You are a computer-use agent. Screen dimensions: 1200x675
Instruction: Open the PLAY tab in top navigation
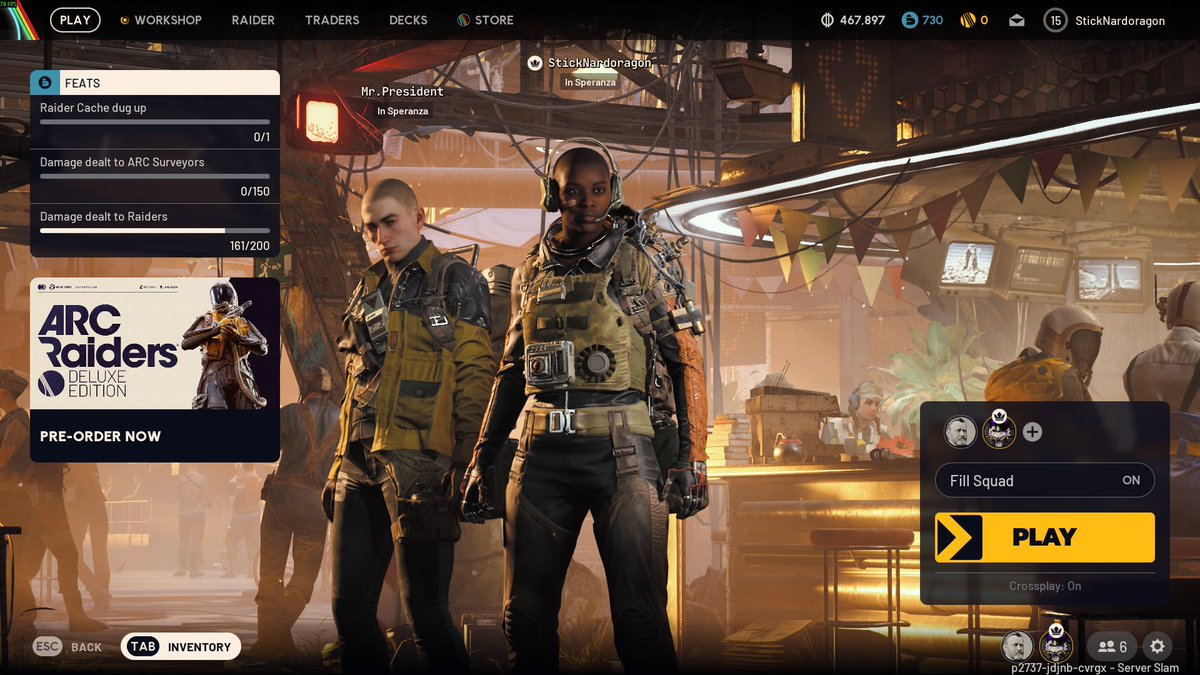point(75,20)
